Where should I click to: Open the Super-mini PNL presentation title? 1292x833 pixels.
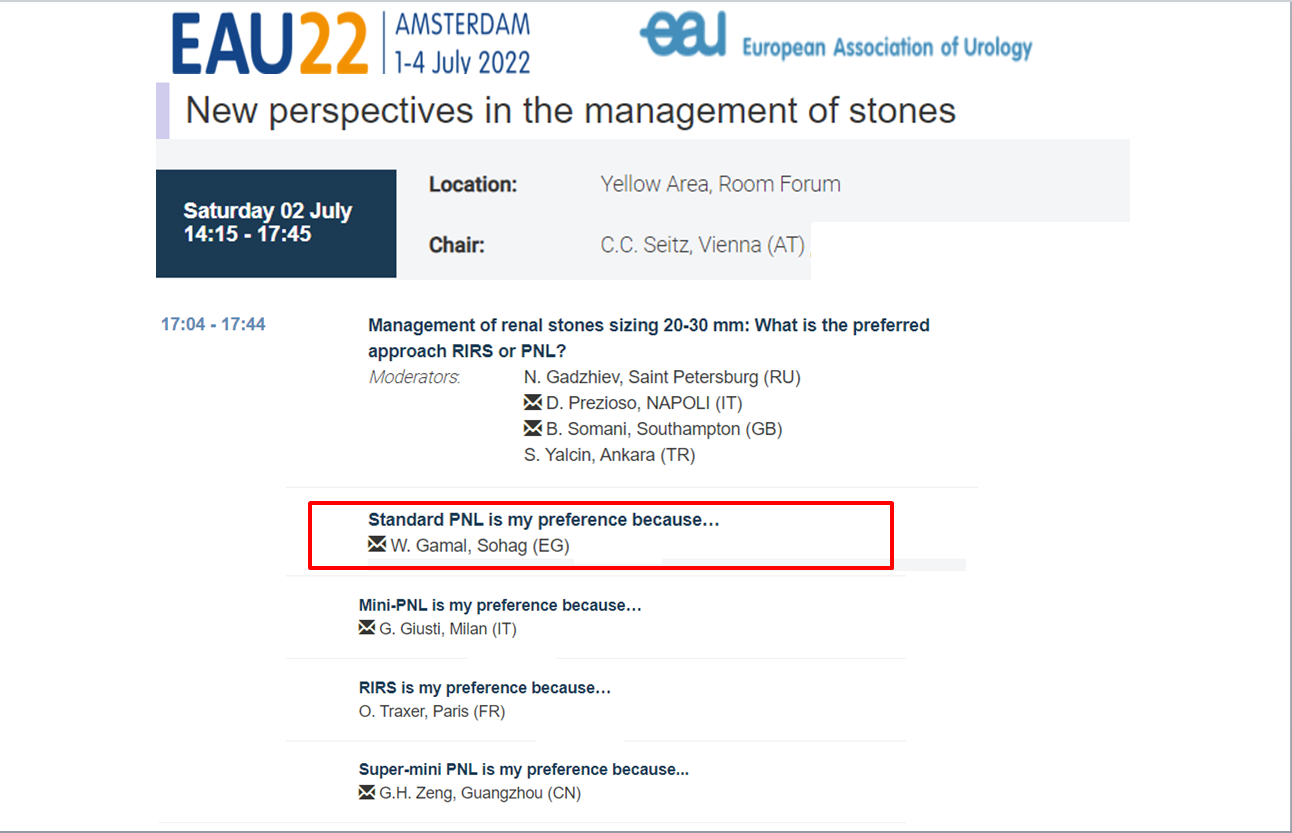(x=524, y=770)
